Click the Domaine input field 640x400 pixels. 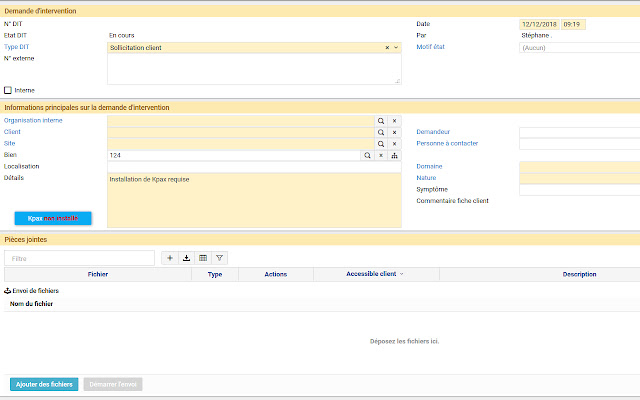click(580, 167)
